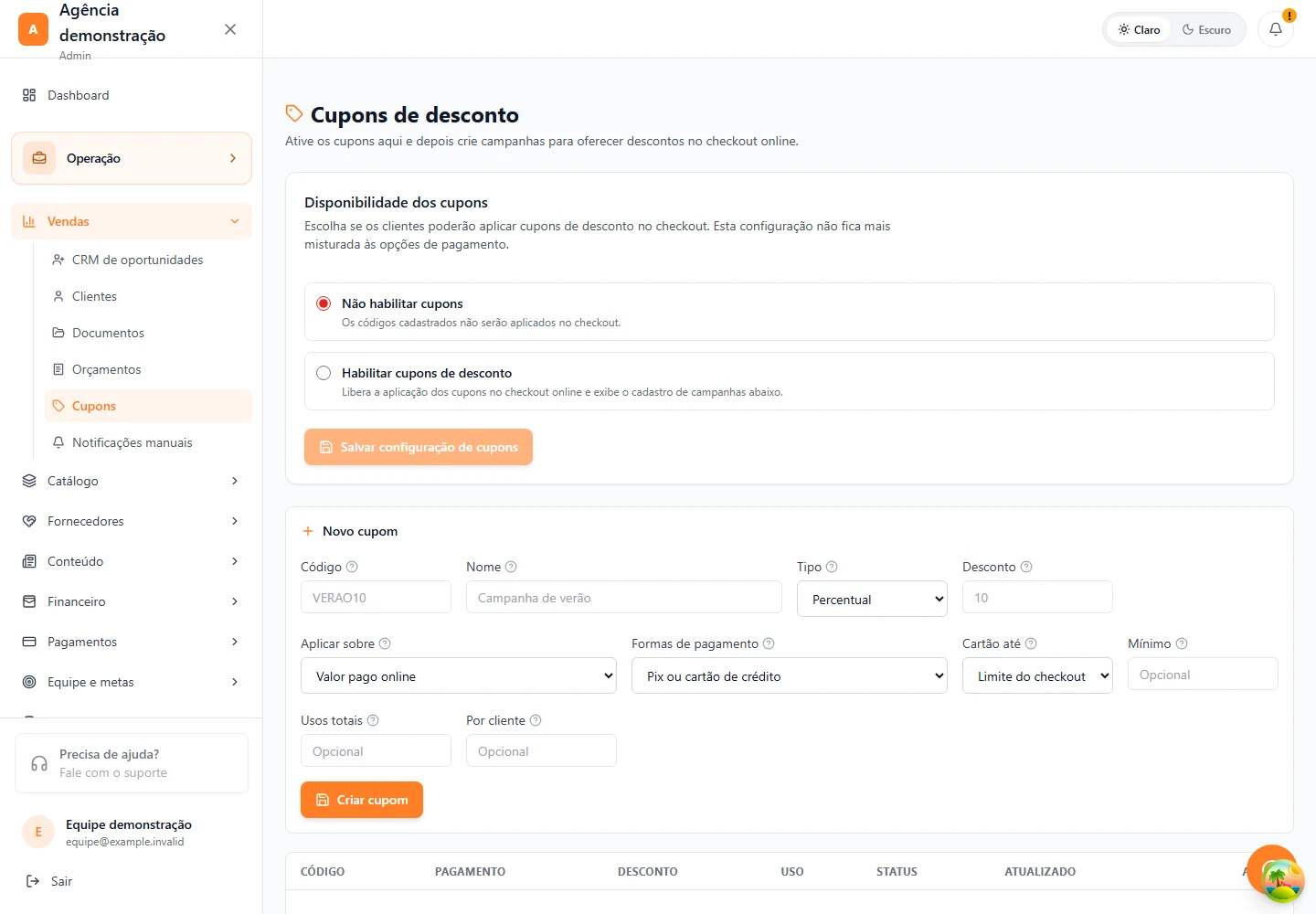Open the notifications bell

point(1276,29)
